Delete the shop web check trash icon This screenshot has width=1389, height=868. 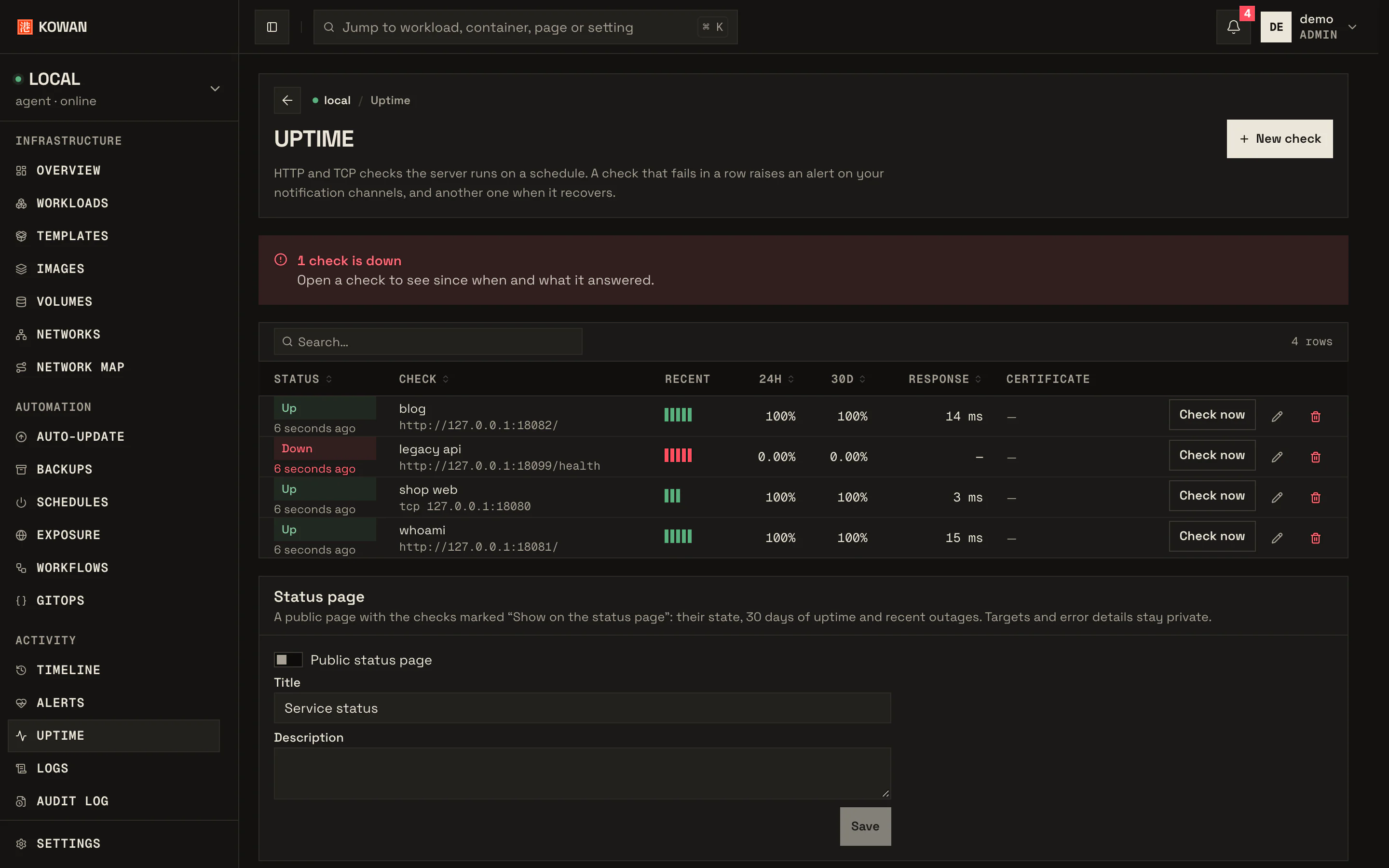coord(1316,497)
